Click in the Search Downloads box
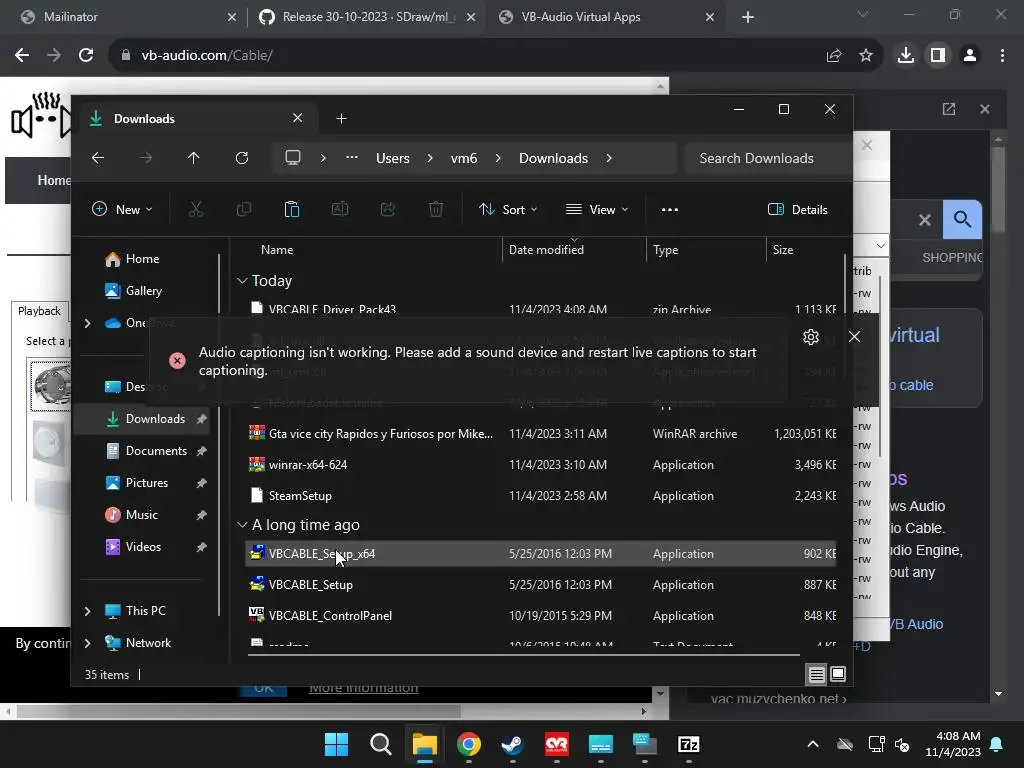This screenshot has height=768, width=1024. (x=768, y=159)
